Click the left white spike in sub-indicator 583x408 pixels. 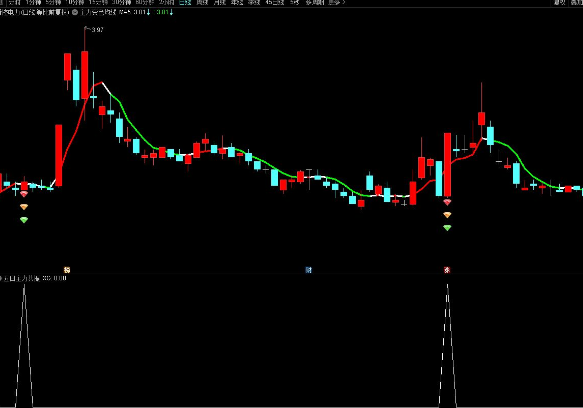[24, 345]
